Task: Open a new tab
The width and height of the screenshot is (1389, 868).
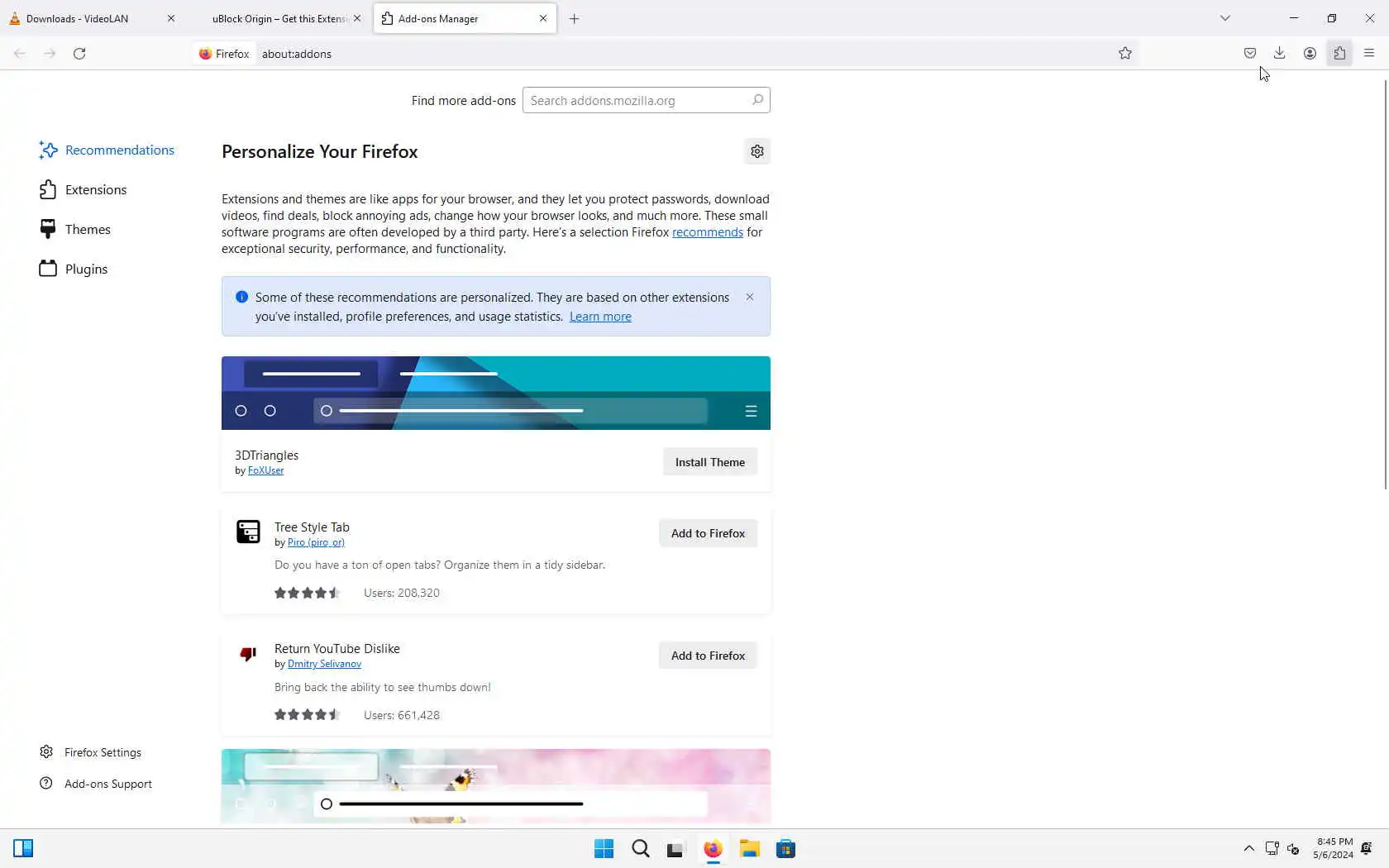Action: [x=575, y=18]
